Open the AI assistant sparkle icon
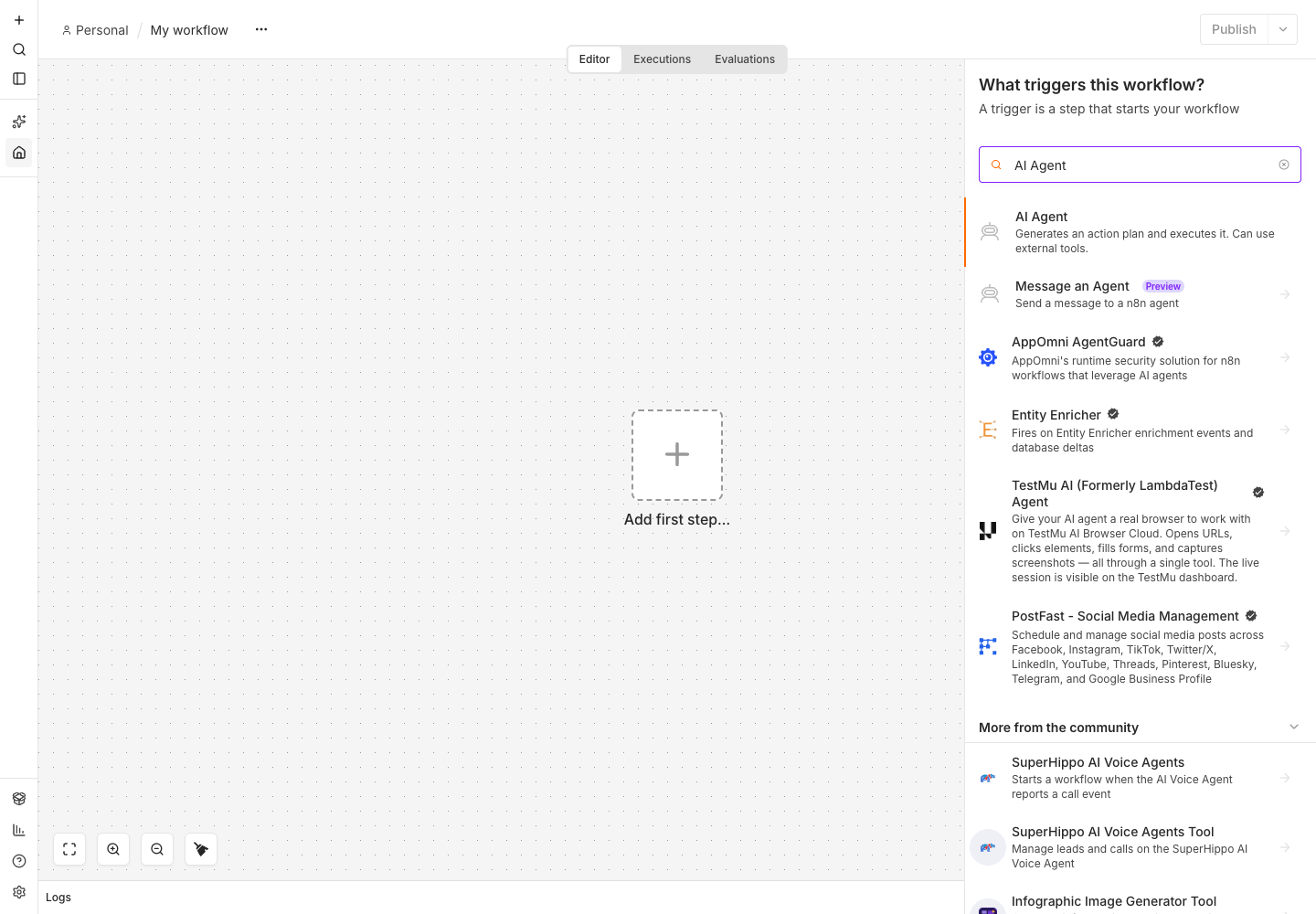Screen dimensions: 1316x914 click(19, 122)
